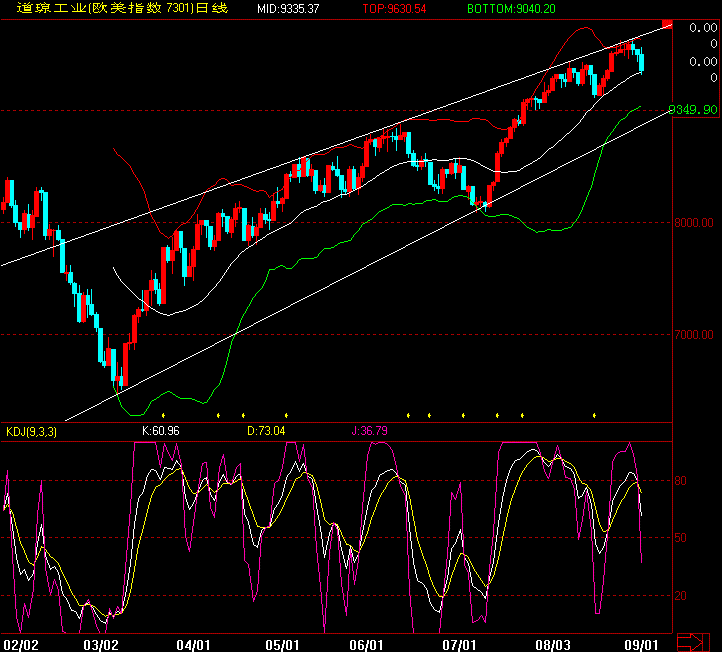Image resolution: width=722 pixels, height=652 pixels.
Task: Click the 80 level on KDJ axis
Action: tap(681, 481)
